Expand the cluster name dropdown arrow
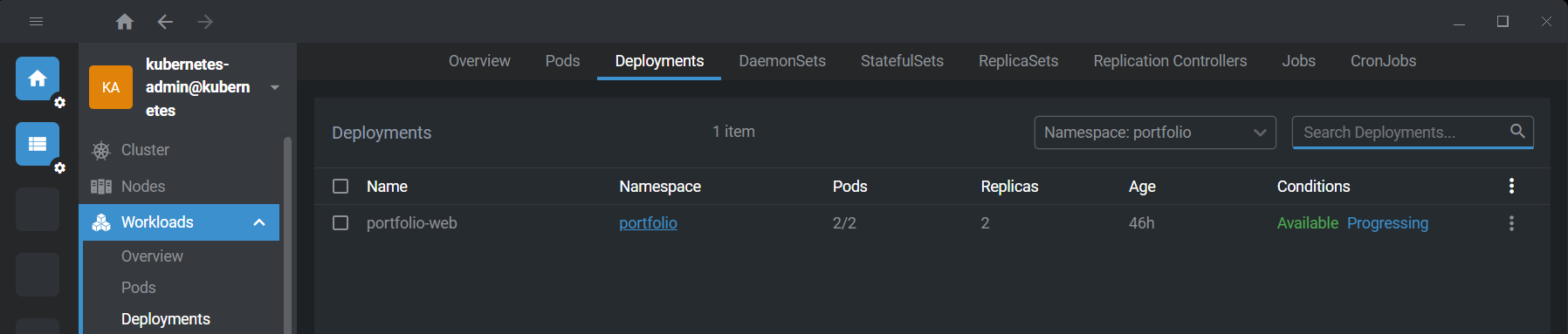The height and width of the screenshot is (334, 1568). tap(275, 87)
